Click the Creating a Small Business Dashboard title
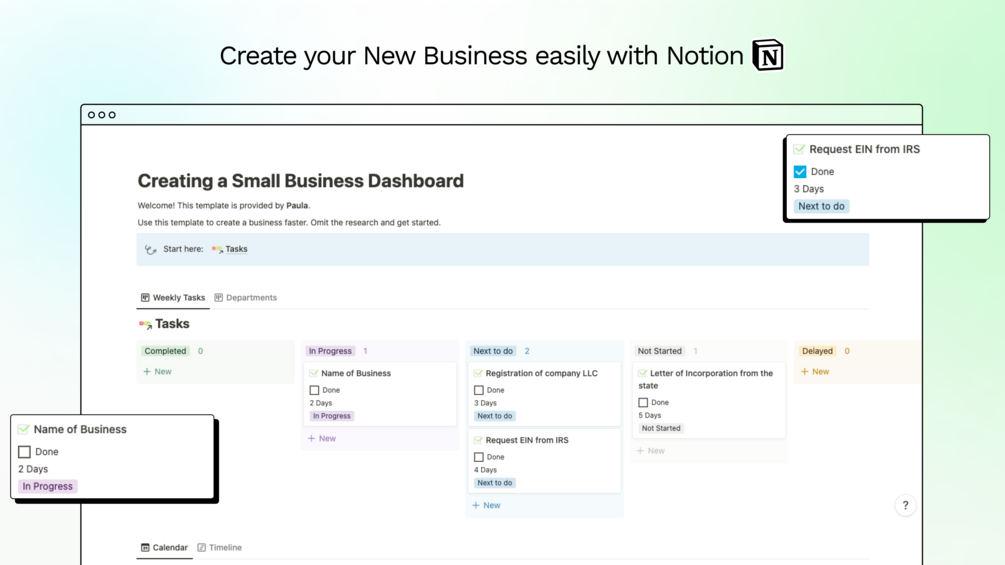 click(301, 181)
